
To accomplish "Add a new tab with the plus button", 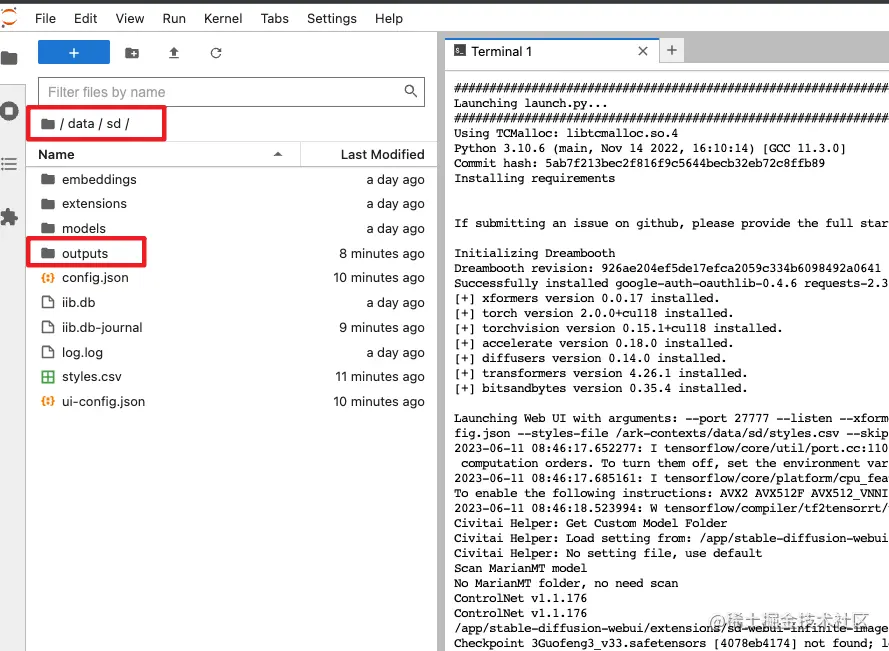I will click(x=672, y=50).
